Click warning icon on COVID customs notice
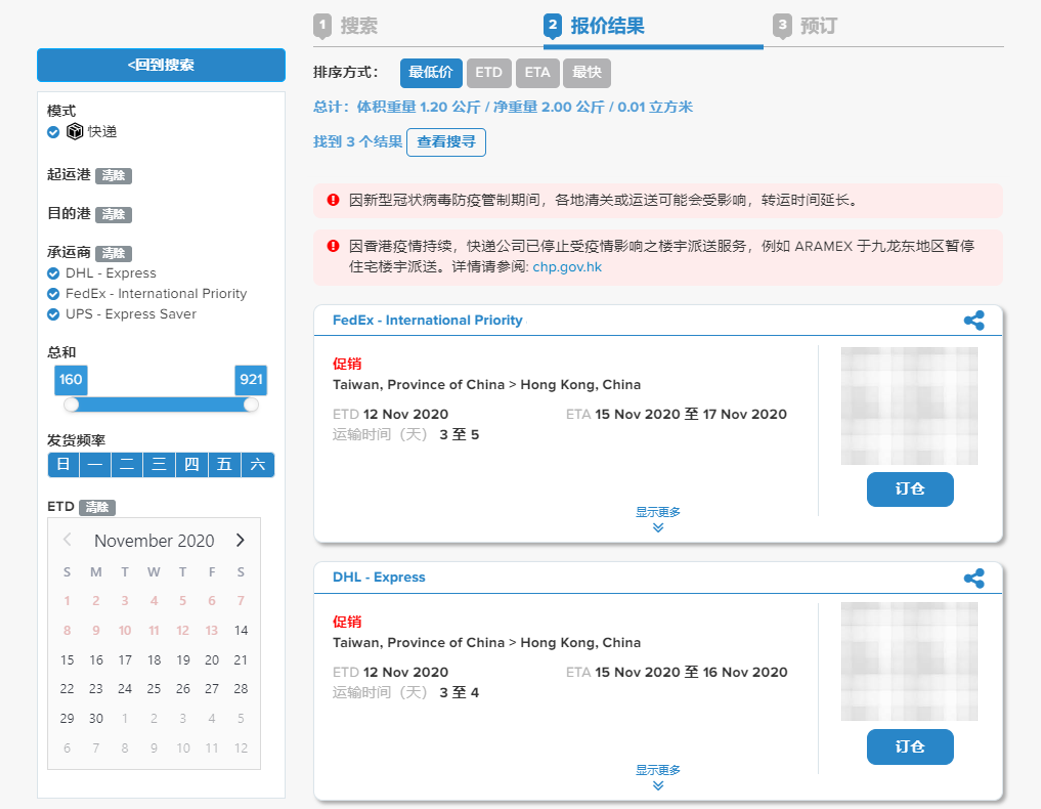Viewport: 1041px width, 809px height. pyautogui.click(x=333, y=200)
